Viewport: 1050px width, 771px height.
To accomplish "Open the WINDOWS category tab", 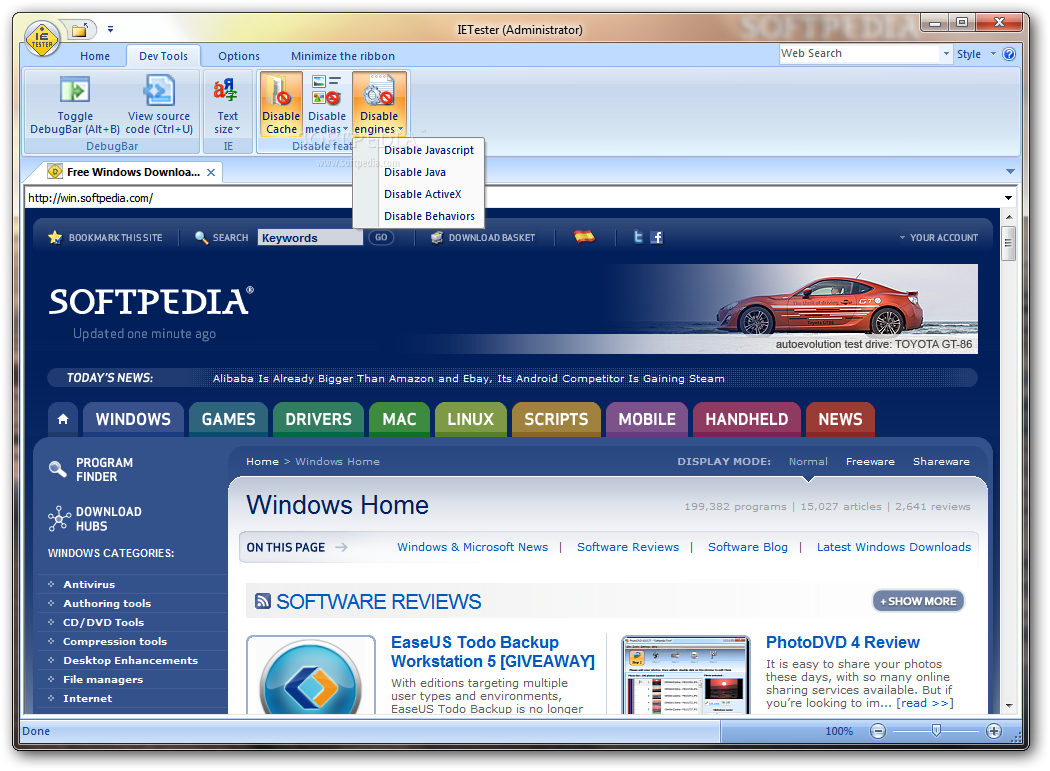I will (133, 419).
